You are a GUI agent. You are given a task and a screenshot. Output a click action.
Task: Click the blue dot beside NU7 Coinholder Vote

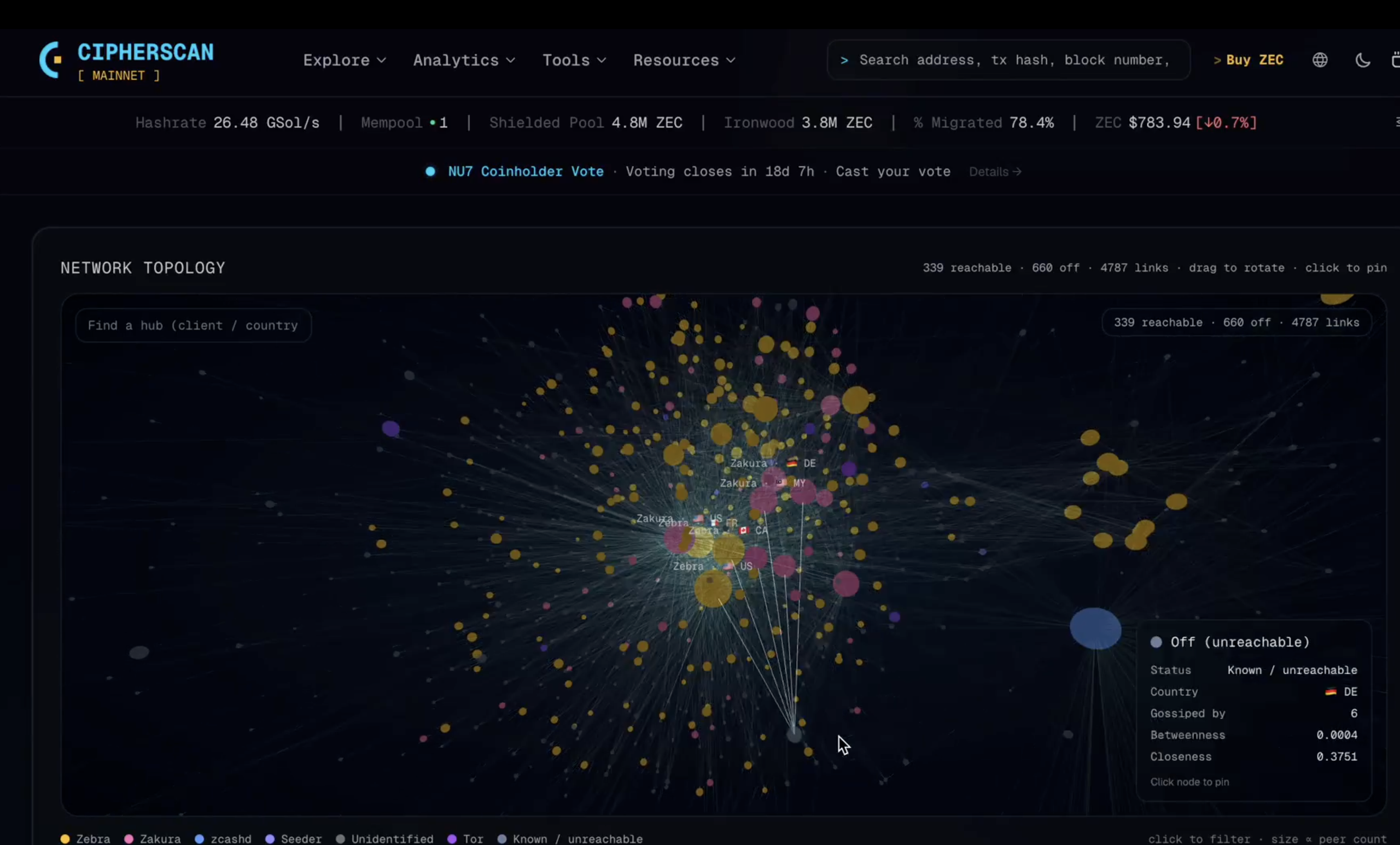point(430,172)
